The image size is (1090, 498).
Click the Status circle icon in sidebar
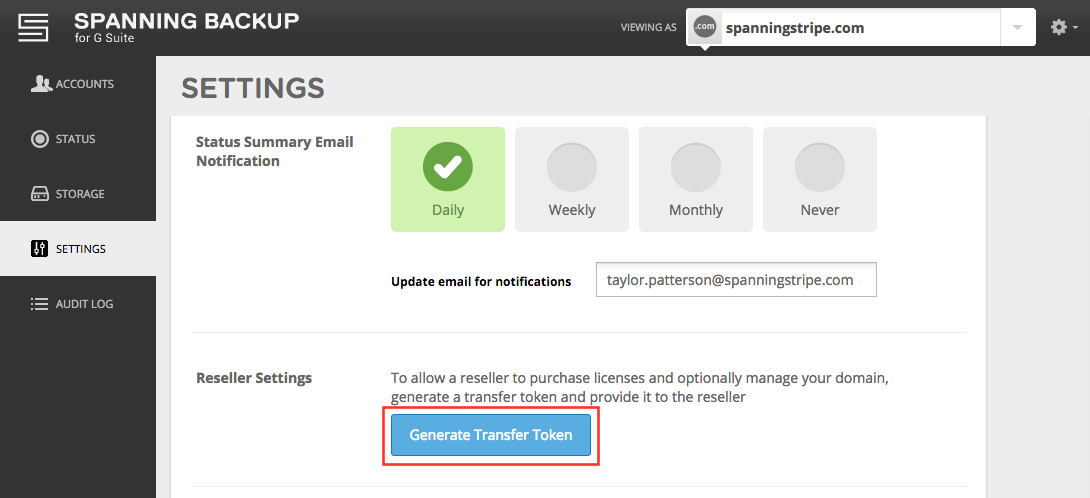(x=40, y=139)
